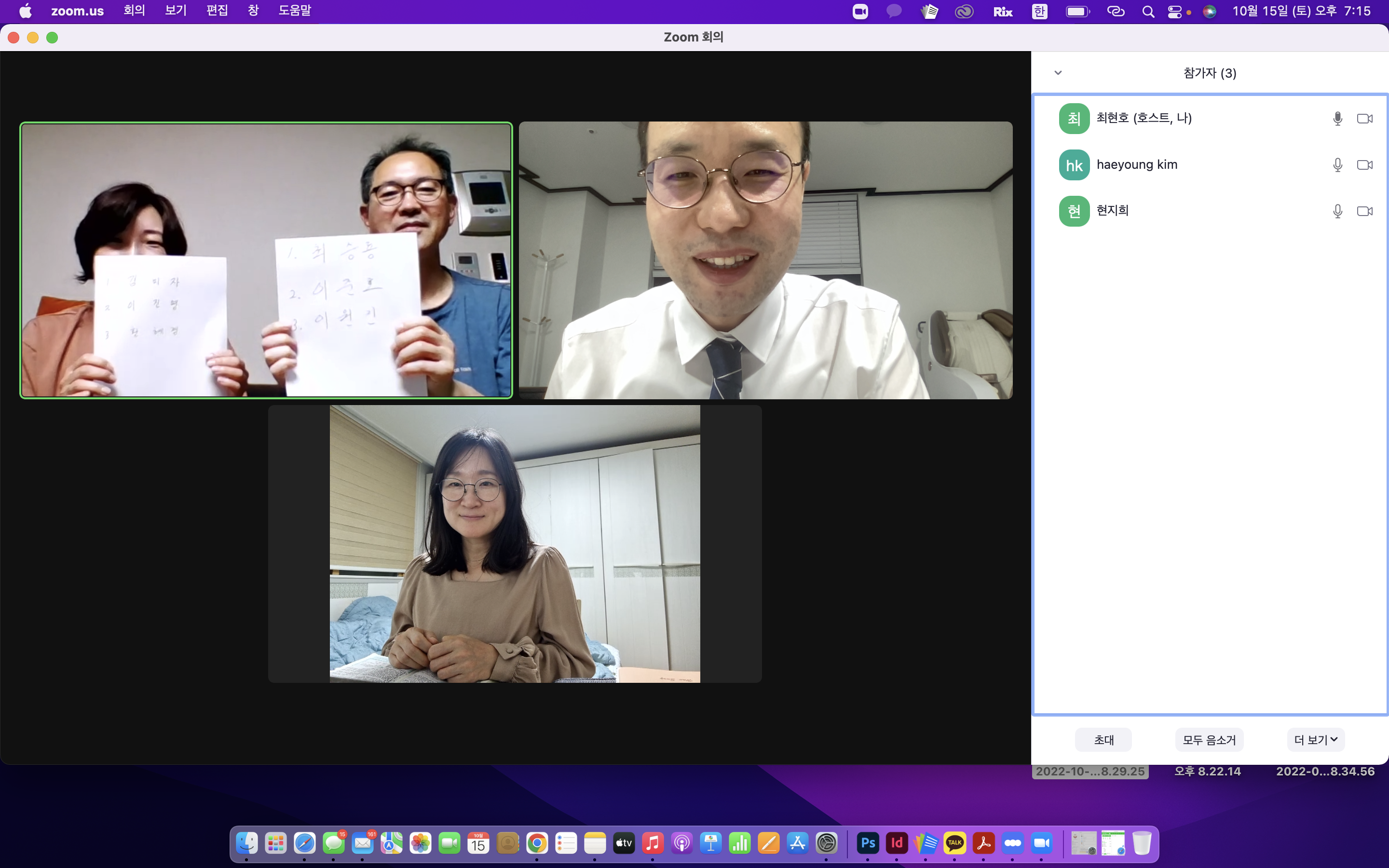The width and height of the screenshot is (1389, 868).
Task: Click the menu bar date 10월 15일 (토) 오후 7:15
Action: [1301, 11]
